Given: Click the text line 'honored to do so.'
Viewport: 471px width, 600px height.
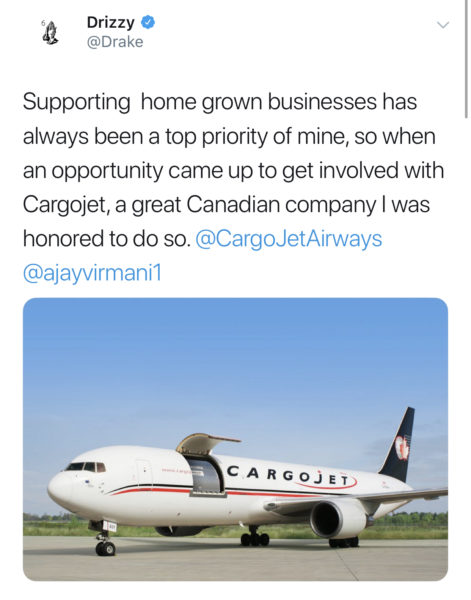Looking at the screenshot, I should (106, 239).
